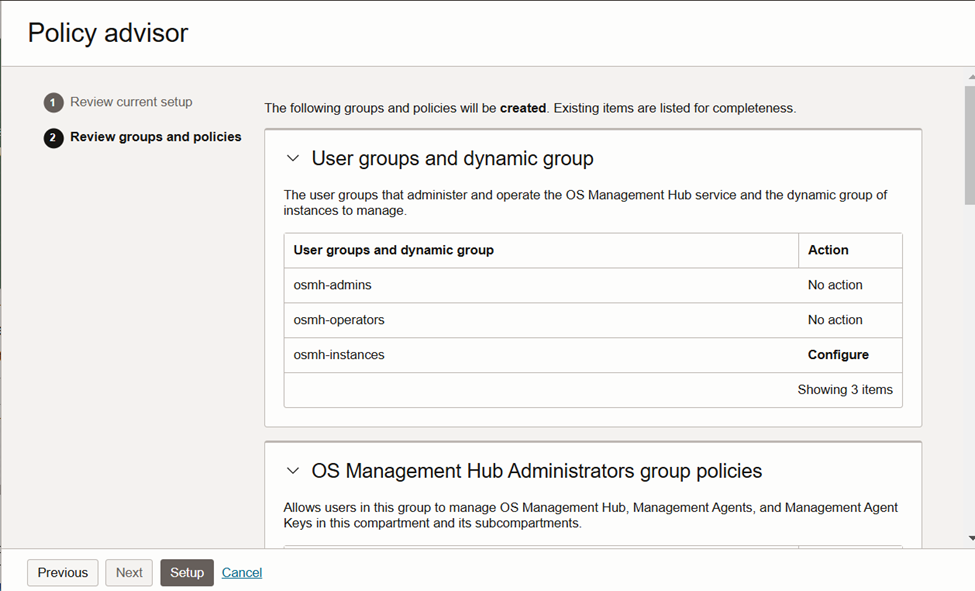Click No action for osmh-admins

[835, 285]
